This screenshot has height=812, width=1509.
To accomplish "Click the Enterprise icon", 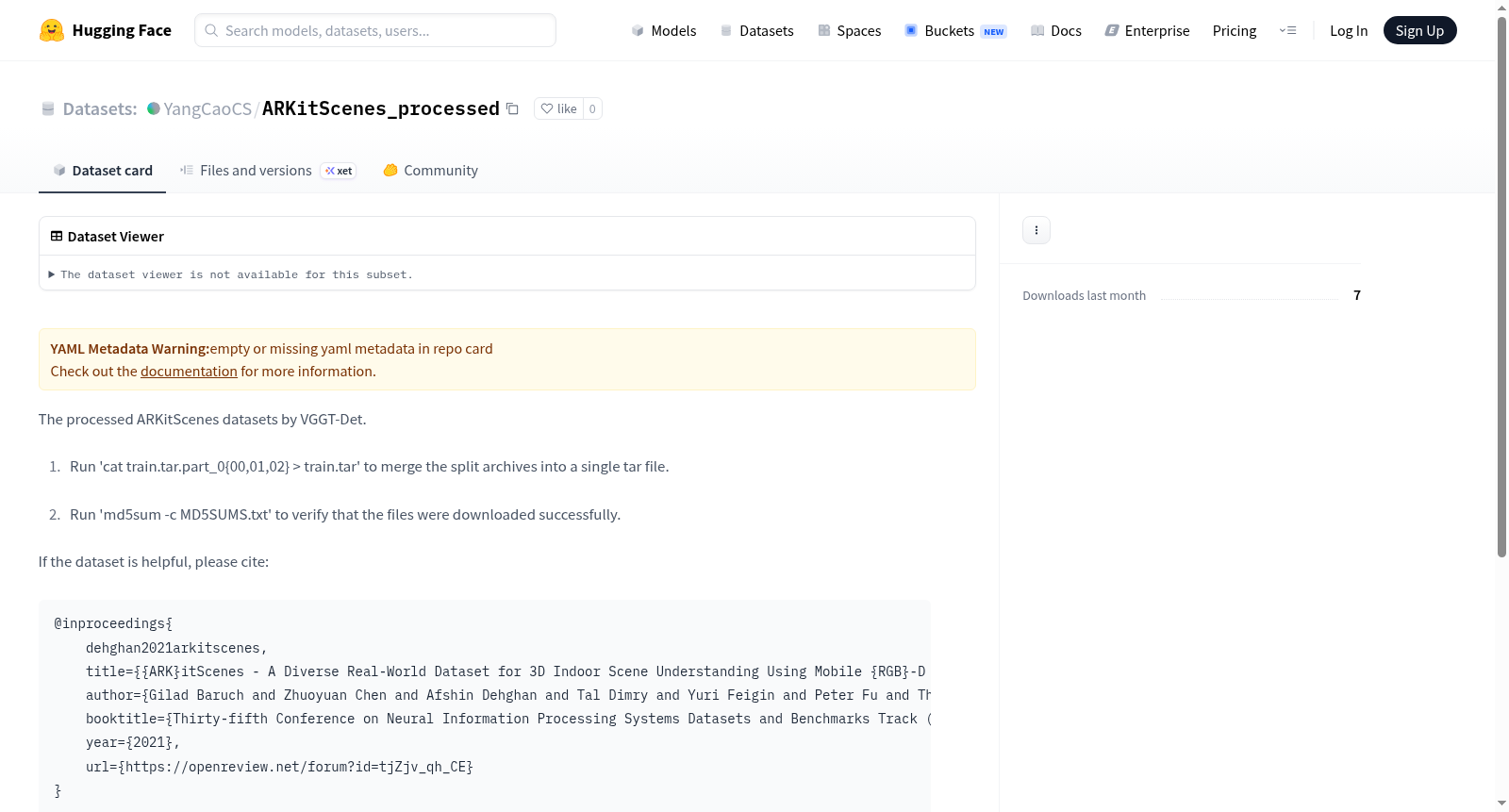I will (1112, 31).
